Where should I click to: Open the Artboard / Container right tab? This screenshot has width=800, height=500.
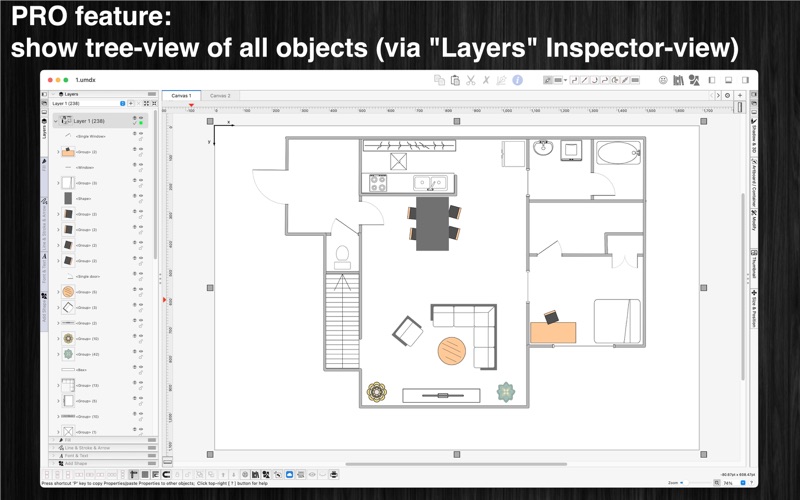coord(754,182)
